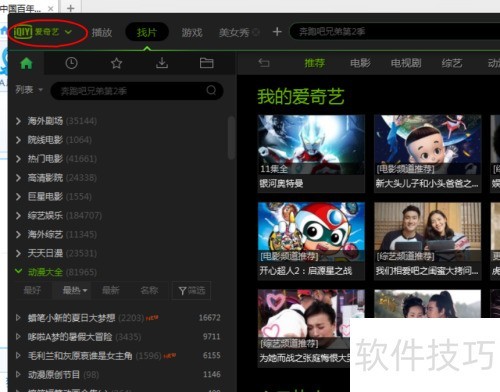The width and height of the screenshot is (500, 392).
Task: Sort by 名称
Action: click(x=149, y=290)
